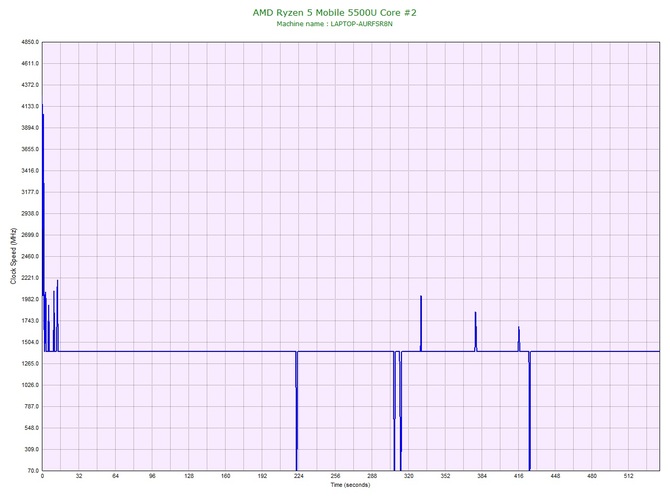Click the clock spike peak near 330 seconds
Screen dimensions: 670x502
click(x=421, y=297)
